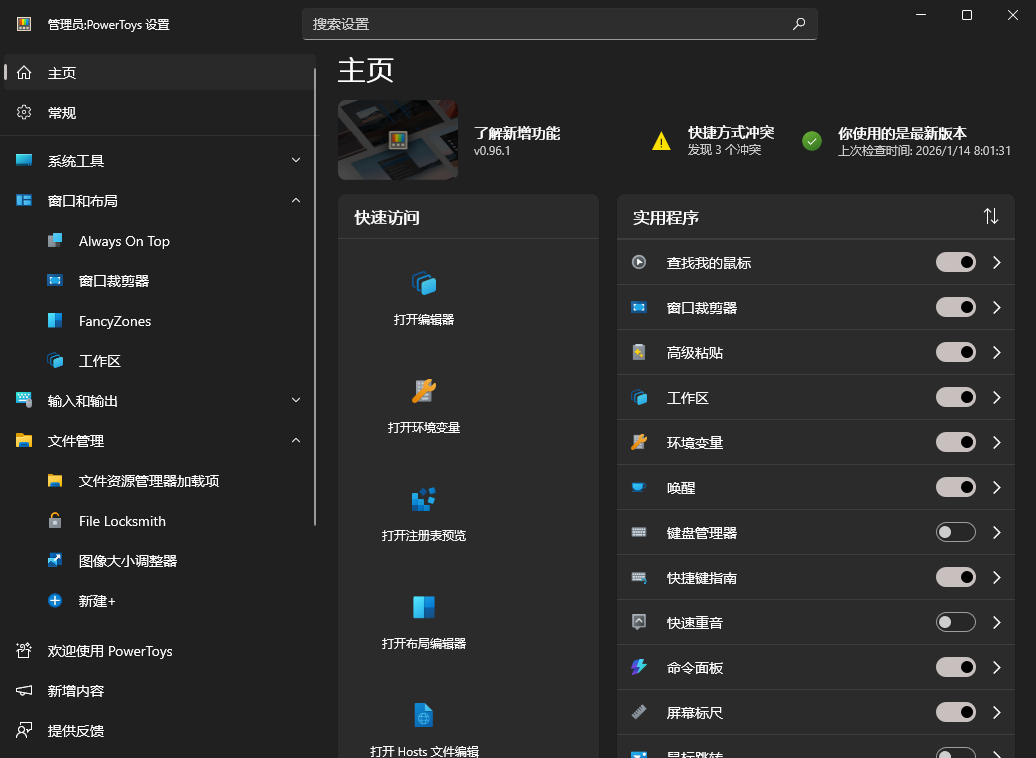Turn off the 快捷键指南 toggle
This screenshot has height=758, width=1036.
(955, 577)
